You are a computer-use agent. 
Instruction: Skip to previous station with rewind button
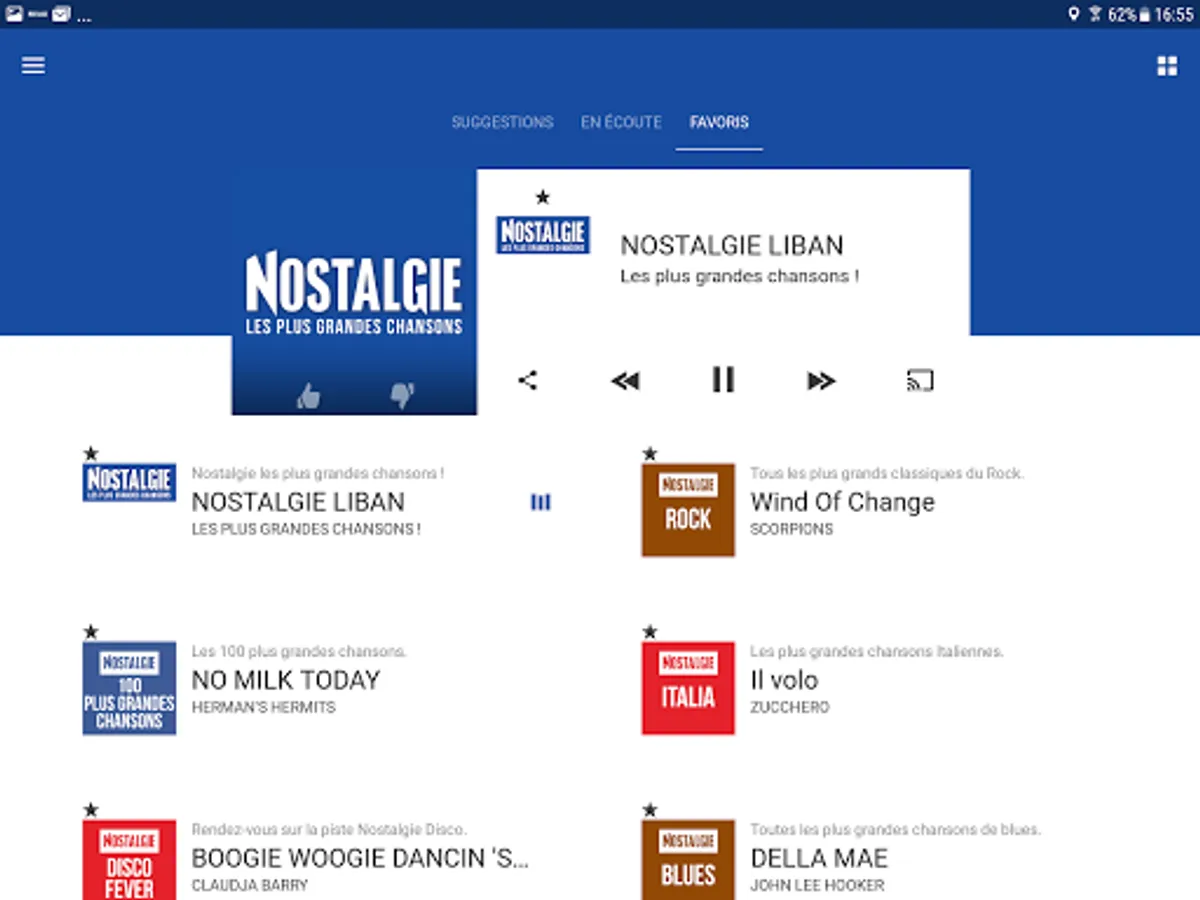click(x=625, y=380)
